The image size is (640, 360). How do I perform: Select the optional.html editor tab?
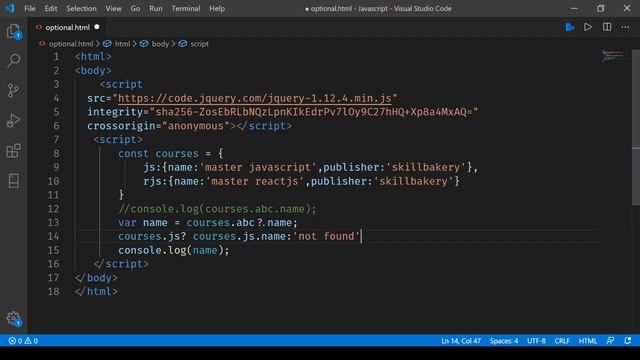click(67, 27)
